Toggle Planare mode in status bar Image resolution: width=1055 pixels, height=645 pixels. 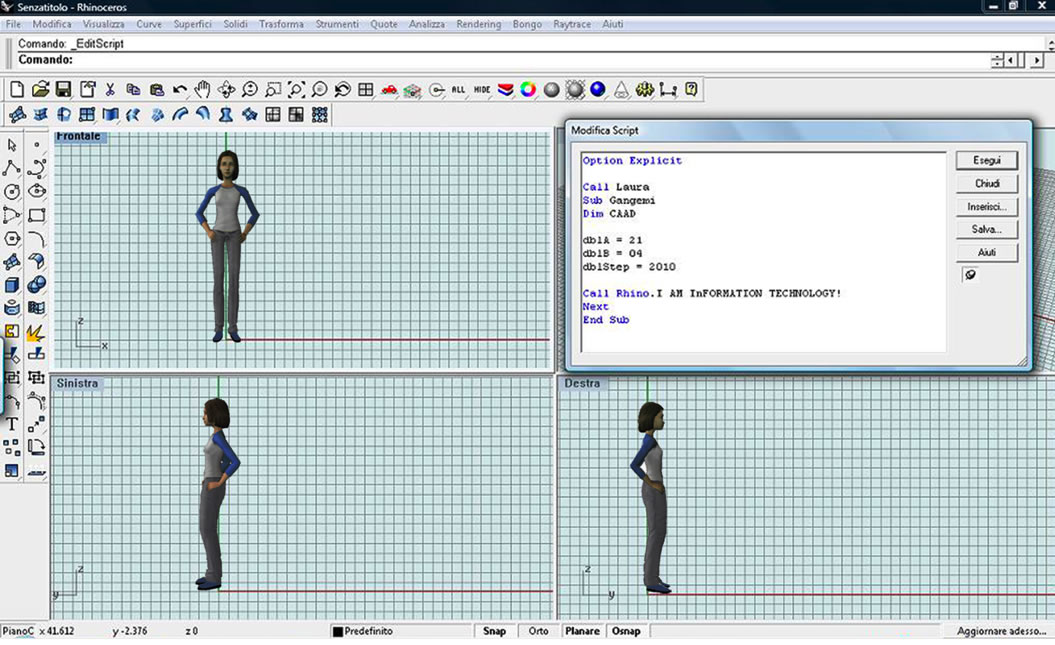click(582, 631)
